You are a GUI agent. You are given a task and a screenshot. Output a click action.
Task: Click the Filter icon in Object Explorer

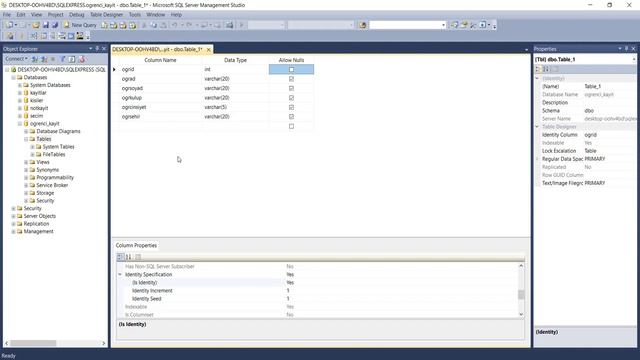[x=62, y=59]
